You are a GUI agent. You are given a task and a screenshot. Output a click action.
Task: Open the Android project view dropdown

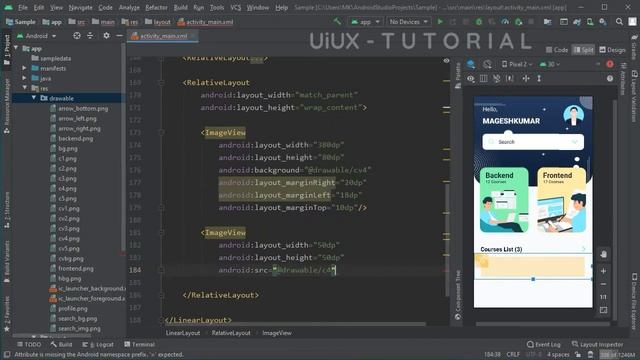point(36,36)
